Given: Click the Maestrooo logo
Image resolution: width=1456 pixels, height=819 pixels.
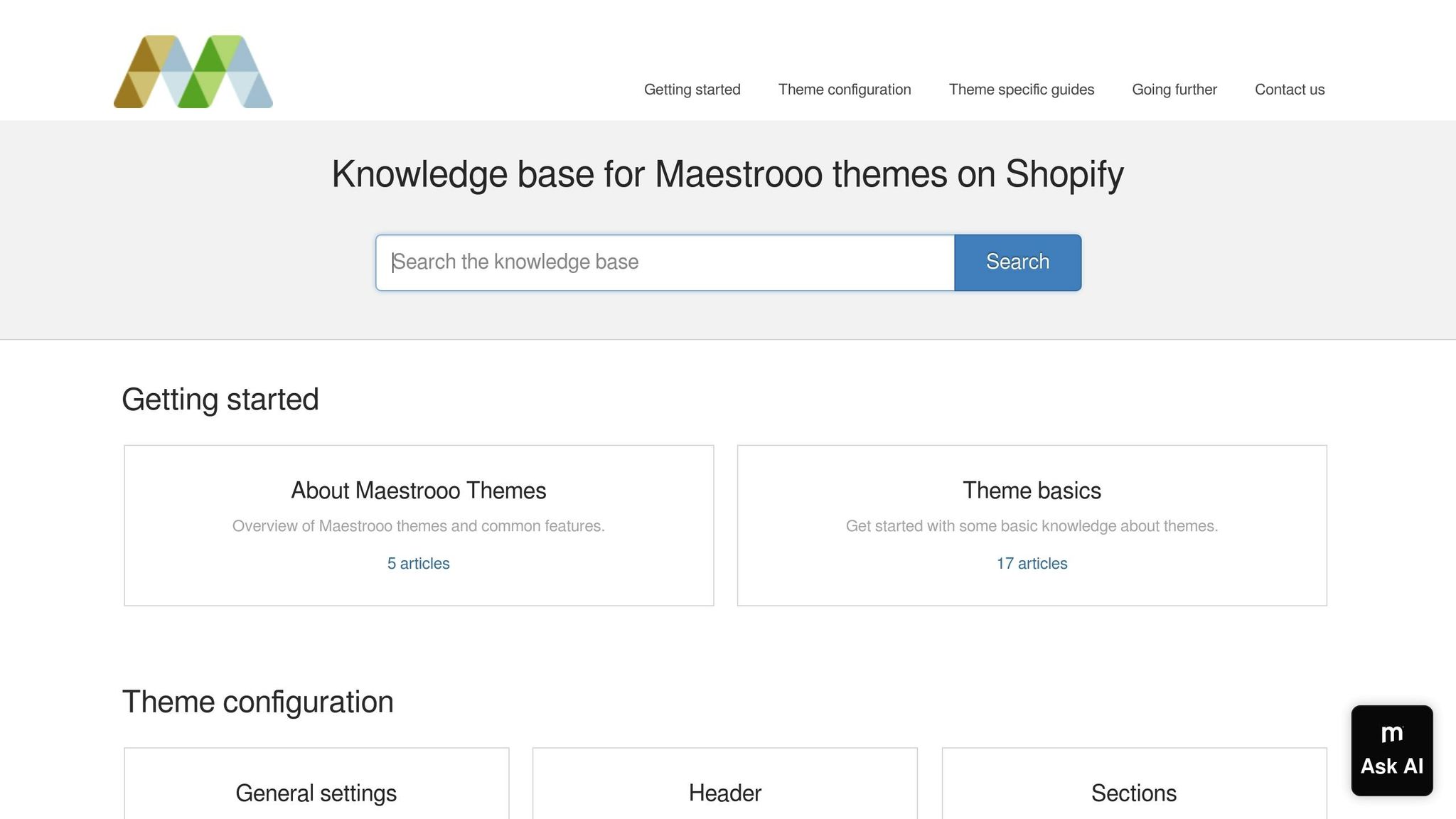Looking at the screenshot, I should [x=193, y=72].
